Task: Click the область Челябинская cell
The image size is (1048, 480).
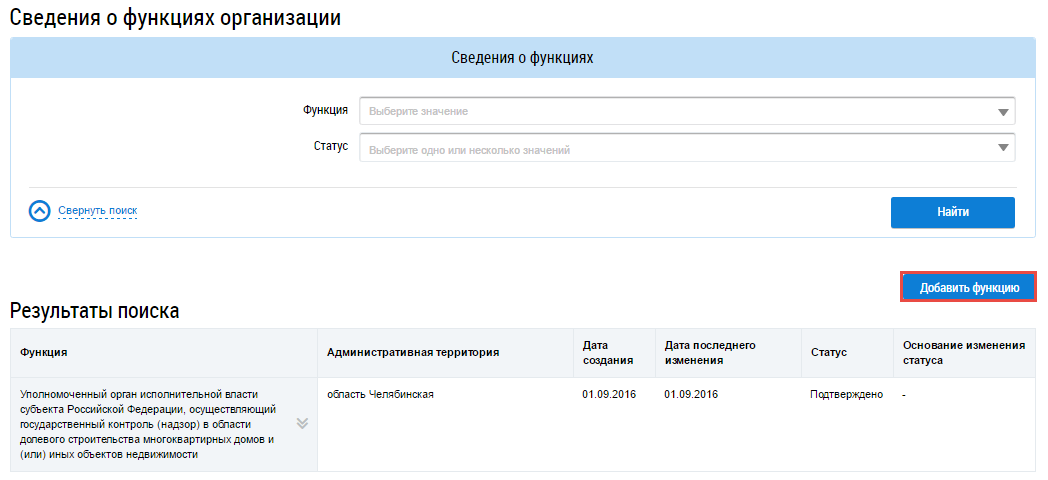Action: click(x=380, y=395)
